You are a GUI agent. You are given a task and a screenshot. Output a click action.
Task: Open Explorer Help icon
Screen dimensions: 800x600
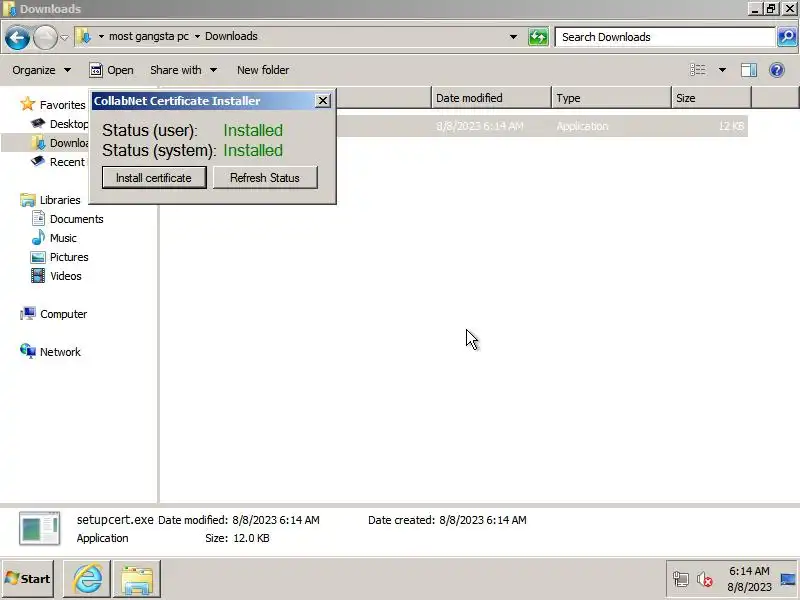tap(777, 70)
